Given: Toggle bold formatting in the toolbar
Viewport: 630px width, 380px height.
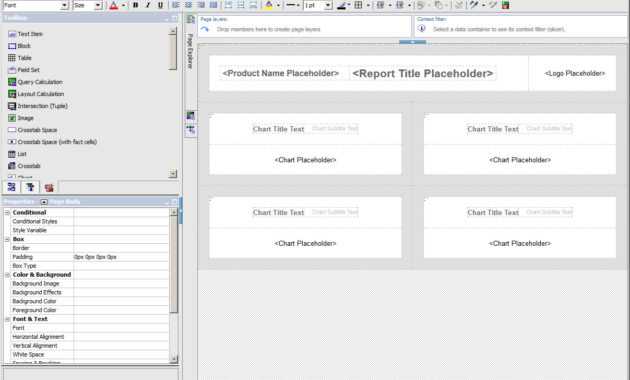Looking at the screenshot, I should point(135,5).
